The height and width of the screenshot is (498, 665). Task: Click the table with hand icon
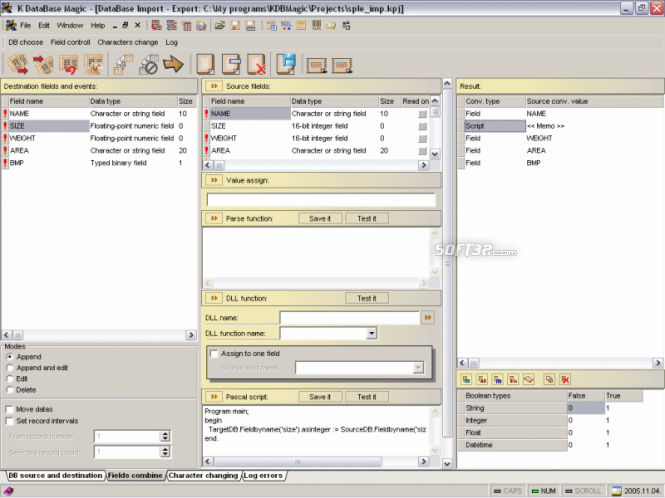click(93, 64)
